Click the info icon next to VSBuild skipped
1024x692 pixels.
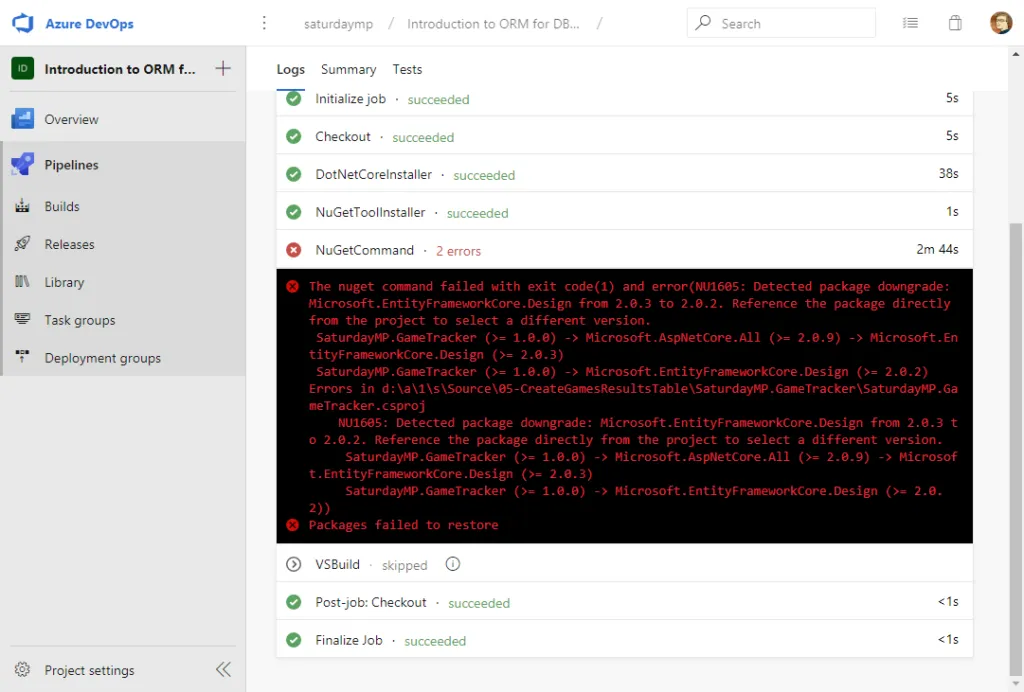tap(453, 563)
